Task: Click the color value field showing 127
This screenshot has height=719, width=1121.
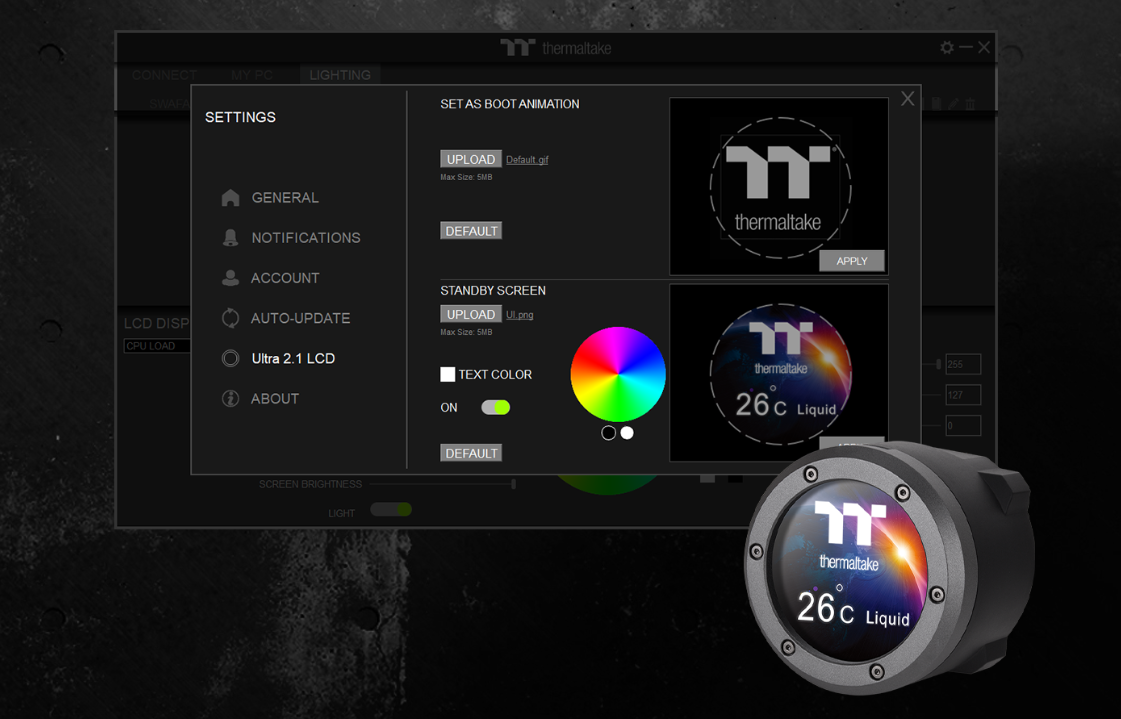Action: (x=963, y=395)
